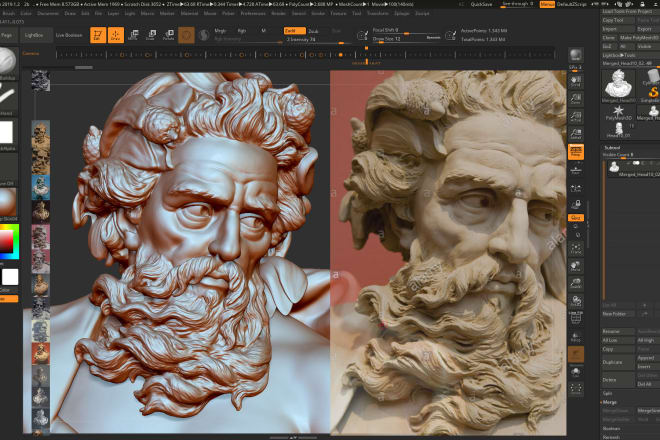Toggle the Zsub button
The height and width of the screenshot is (440, 660).
[x=314, y=31]
